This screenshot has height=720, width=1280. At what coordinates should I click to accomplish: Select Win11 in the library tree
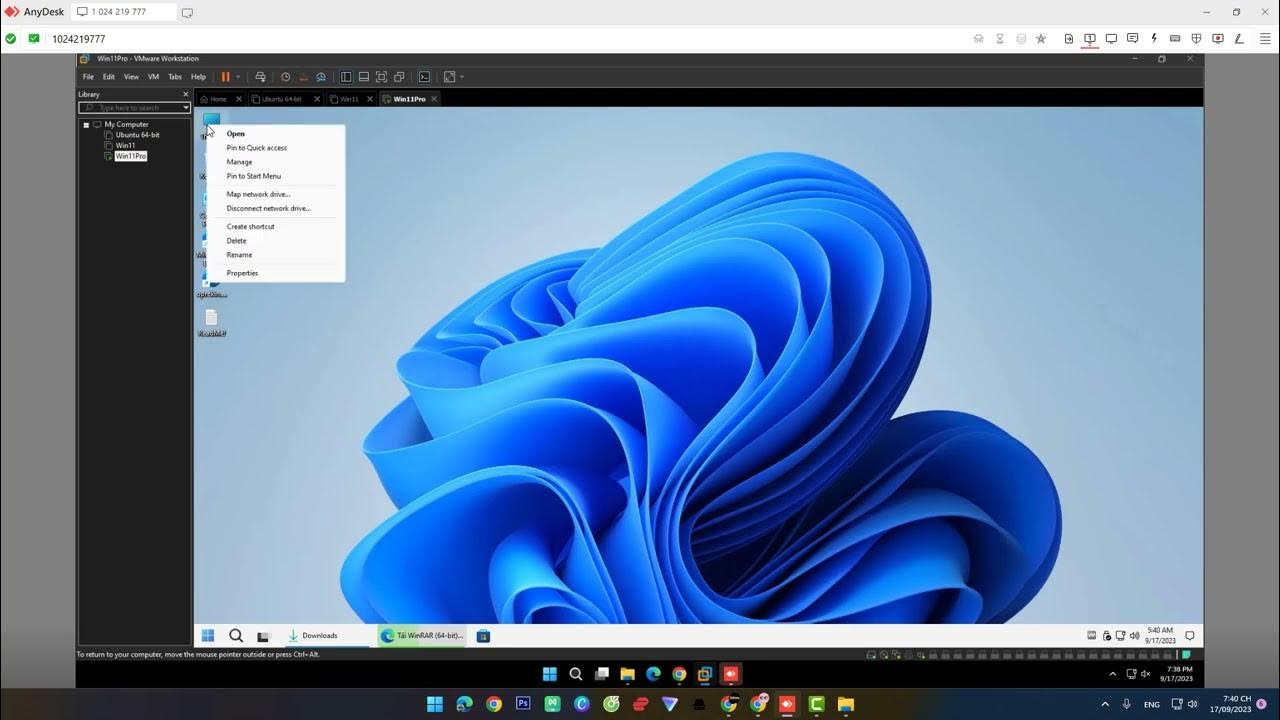click(125, 146)
